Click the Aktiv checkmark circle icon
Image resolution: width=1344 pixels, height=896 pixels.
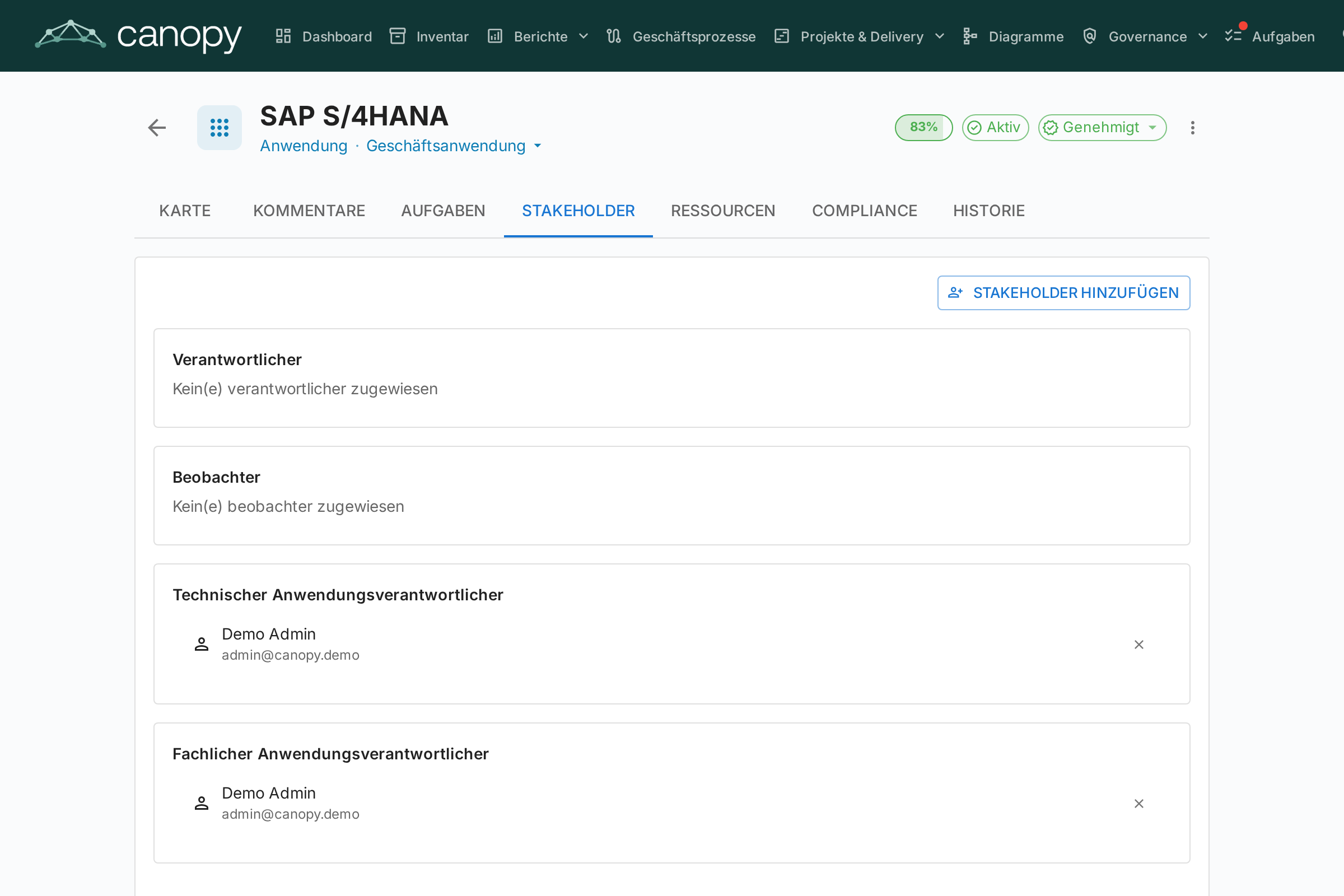point(975,128)
